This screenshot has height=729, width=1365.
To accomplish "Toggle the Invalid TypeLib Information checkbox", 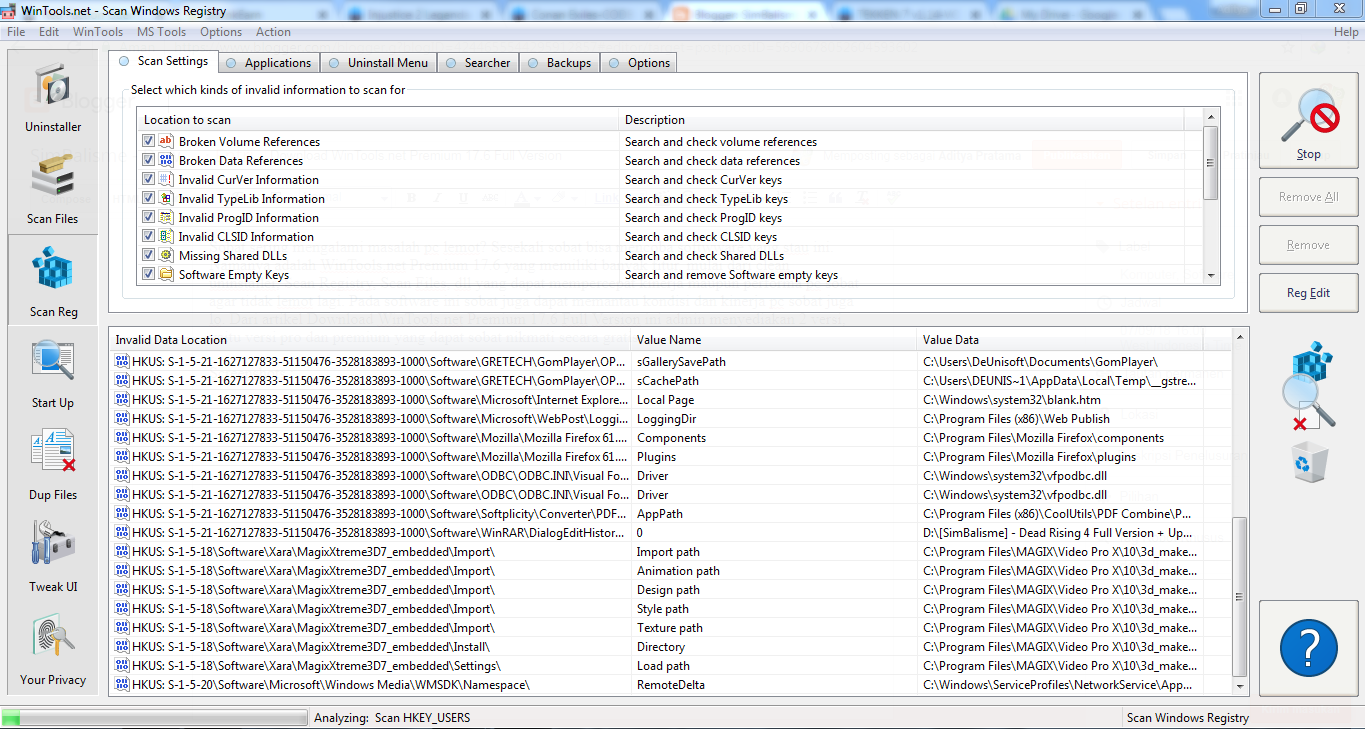I will tap(149, 198).
